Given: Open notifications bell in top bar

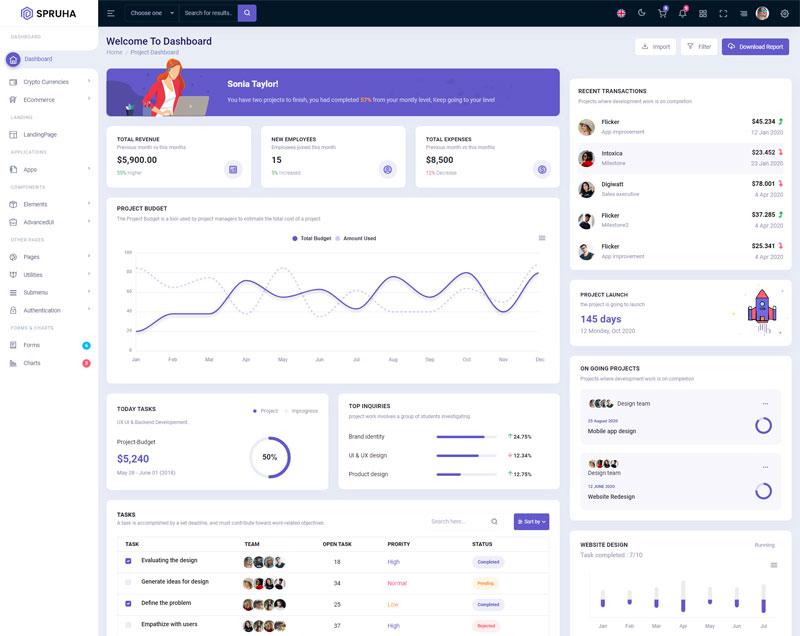Looking at the screenshot, I should click(682, 13).
